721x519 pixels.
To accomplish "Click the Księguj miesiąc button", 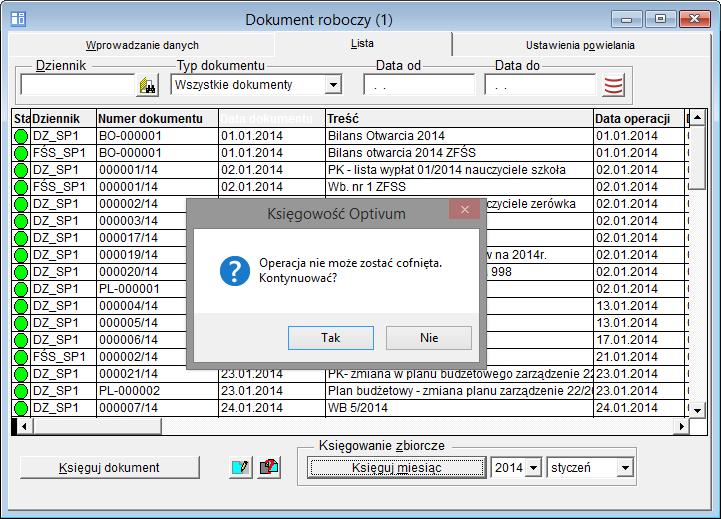I will tap(396, 468).
